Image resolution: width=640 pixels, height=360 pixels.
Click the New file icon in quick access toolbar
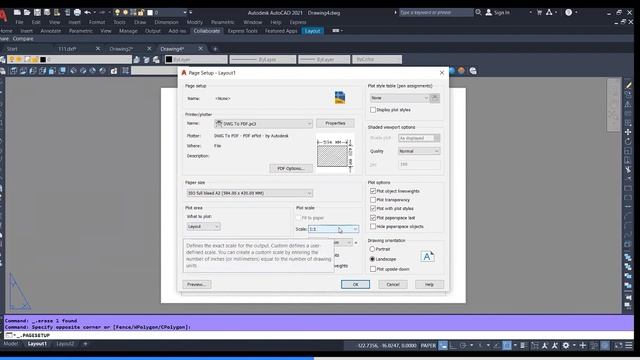click(x=17, y=13)
